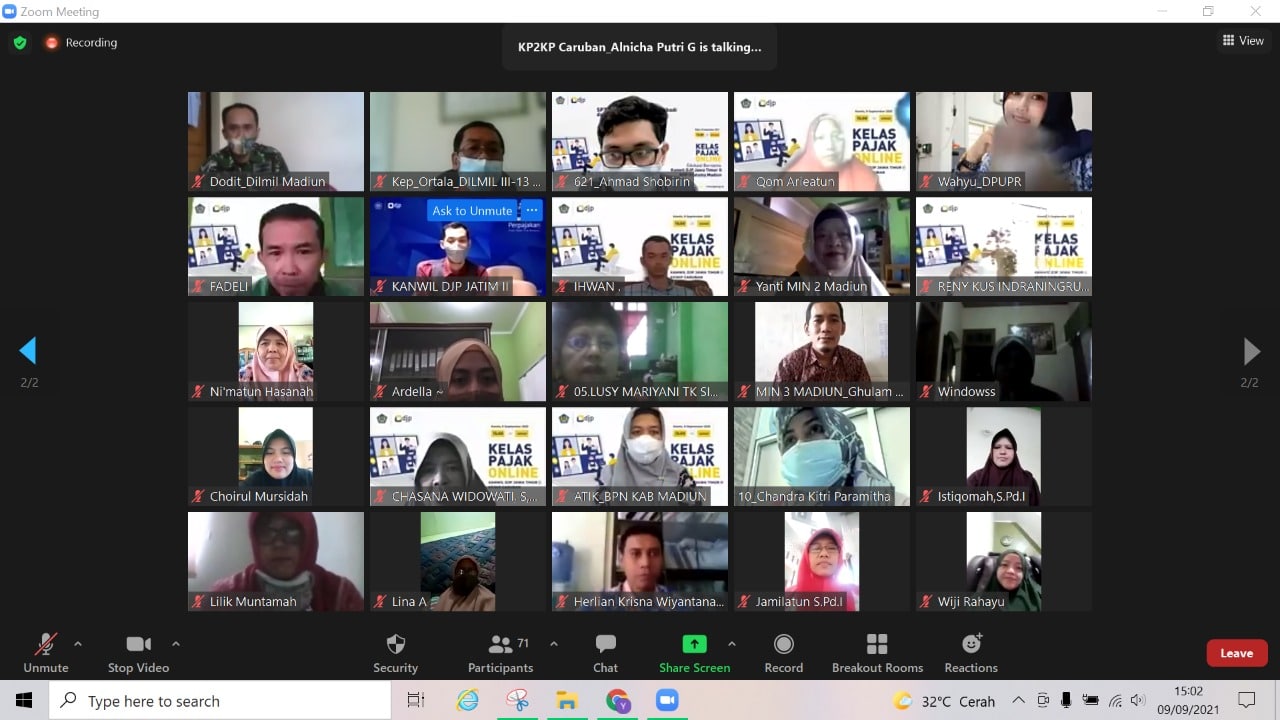The image size is (1280, 720).
Task: Click the green encryption shield icon
Action: [19, 43]
